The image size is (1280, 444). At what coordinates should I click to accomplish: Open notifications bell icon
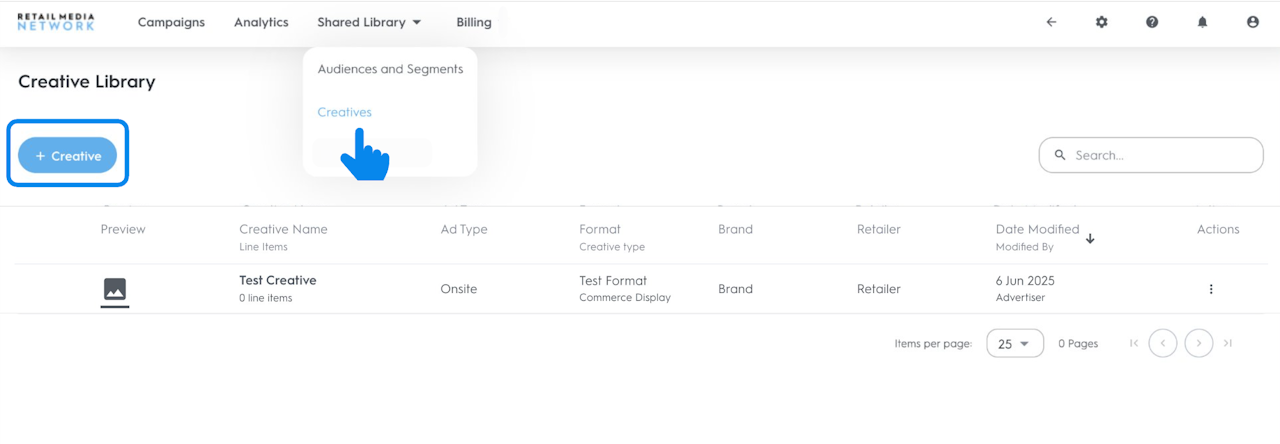point(1203,22)
